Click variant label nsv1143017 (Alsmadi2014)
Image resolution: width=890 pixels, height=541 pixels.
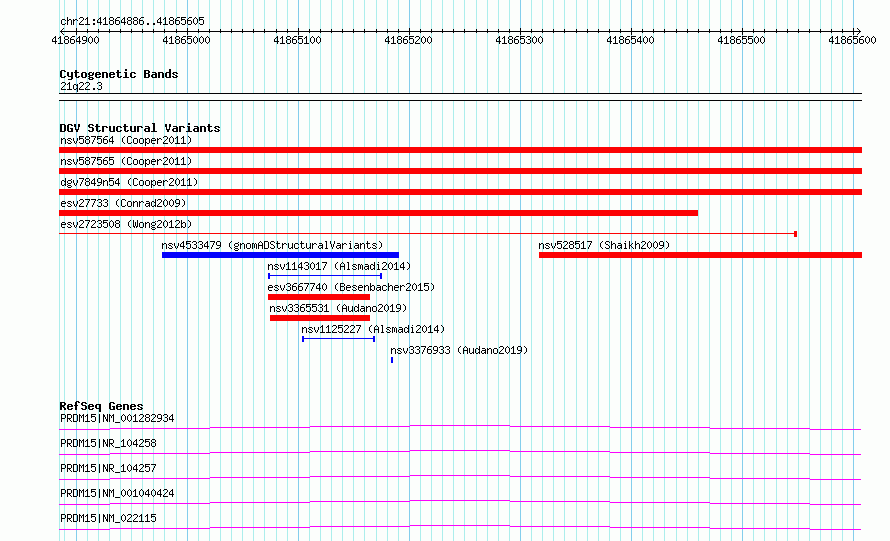point(339,266)
